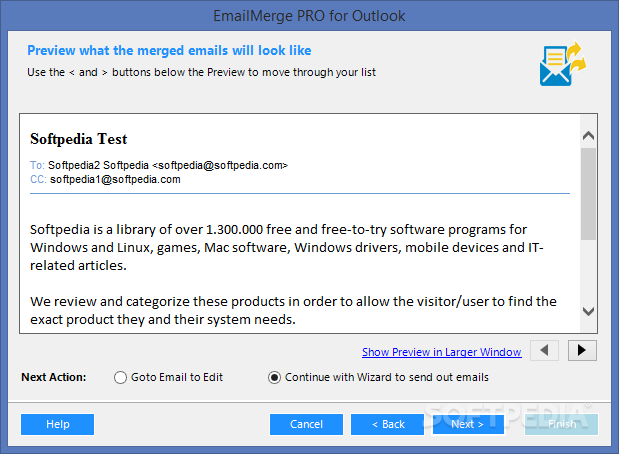The image size is (619, 454).
Task: Click the 'Next Action:' label
Action: [x=54, y=377]
